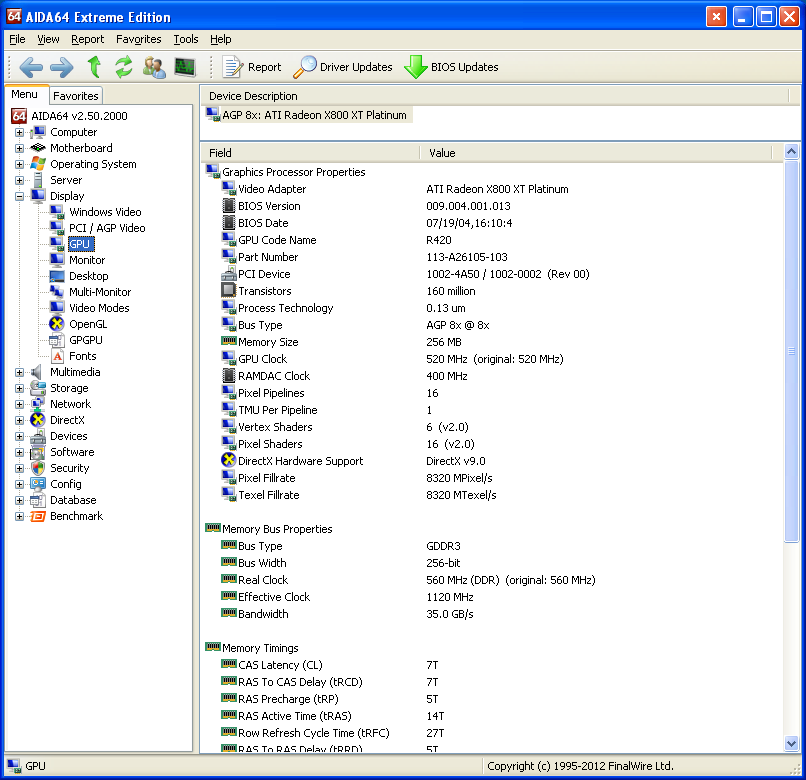The image size is (806, 780).
Task: Open the Manage Users icon in toolbar
Action: (x=154, y=67)
